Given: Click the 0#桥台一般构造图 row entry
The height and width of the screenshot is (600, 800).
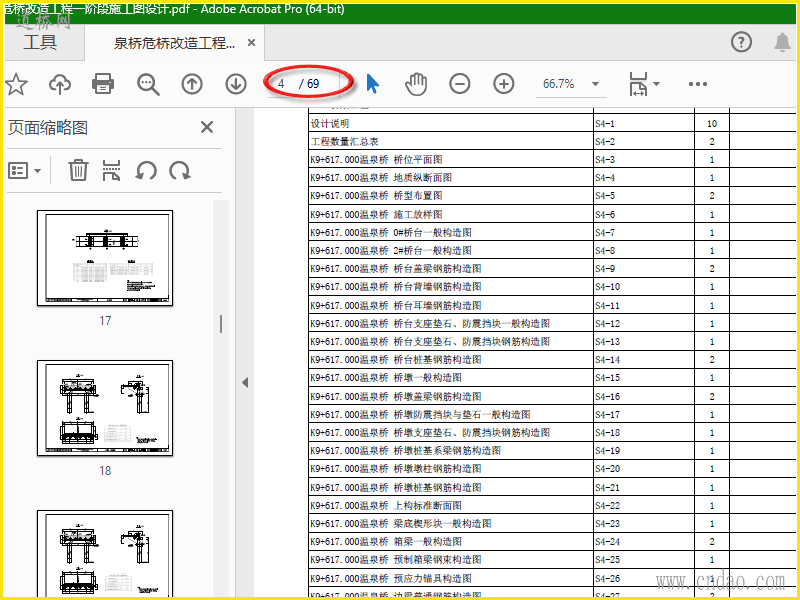Looking at the screenshot, I should click(x=391, y=233).
